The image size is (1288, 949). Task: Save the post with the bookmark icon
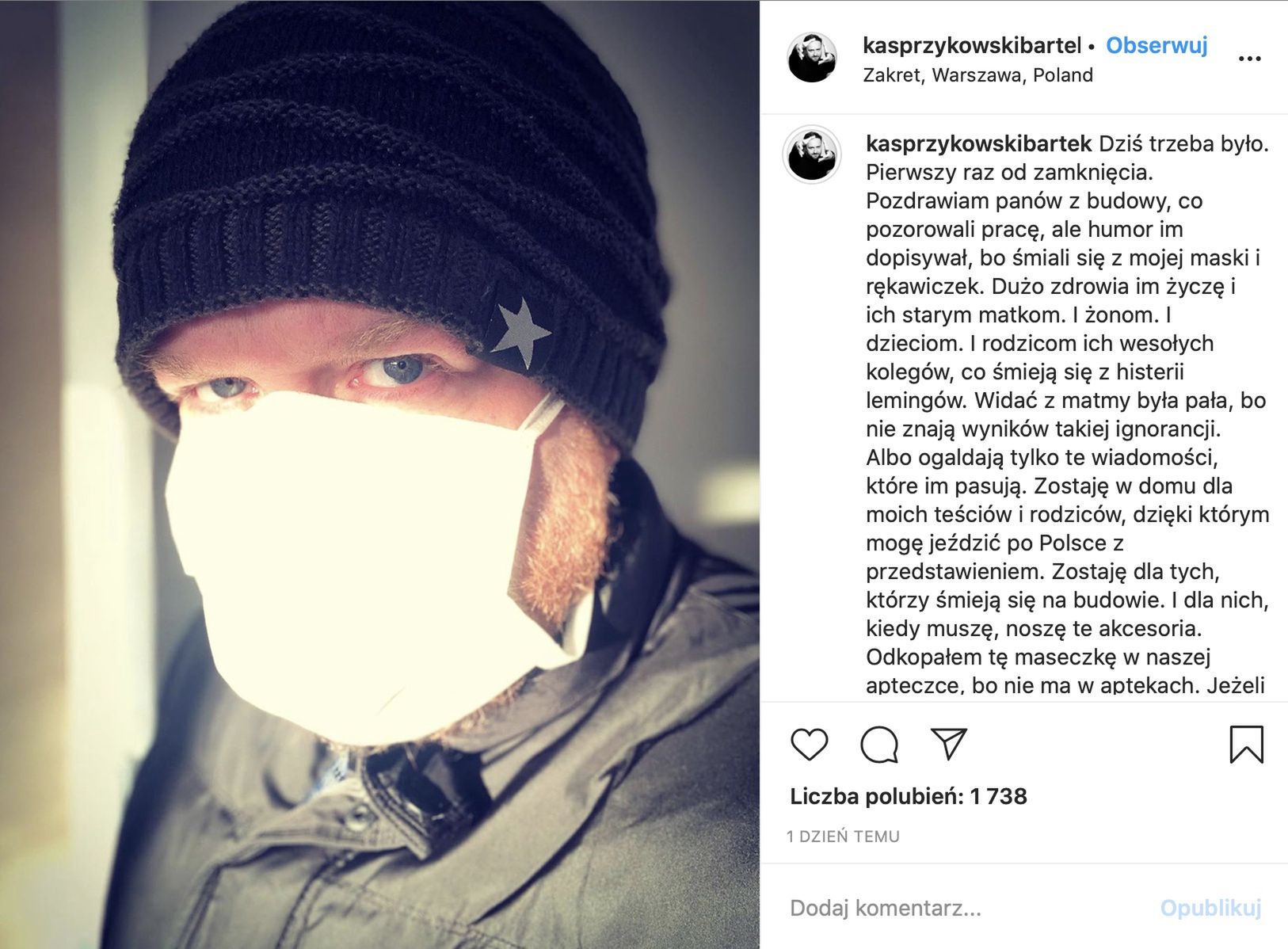click(x=1246, y=745)
